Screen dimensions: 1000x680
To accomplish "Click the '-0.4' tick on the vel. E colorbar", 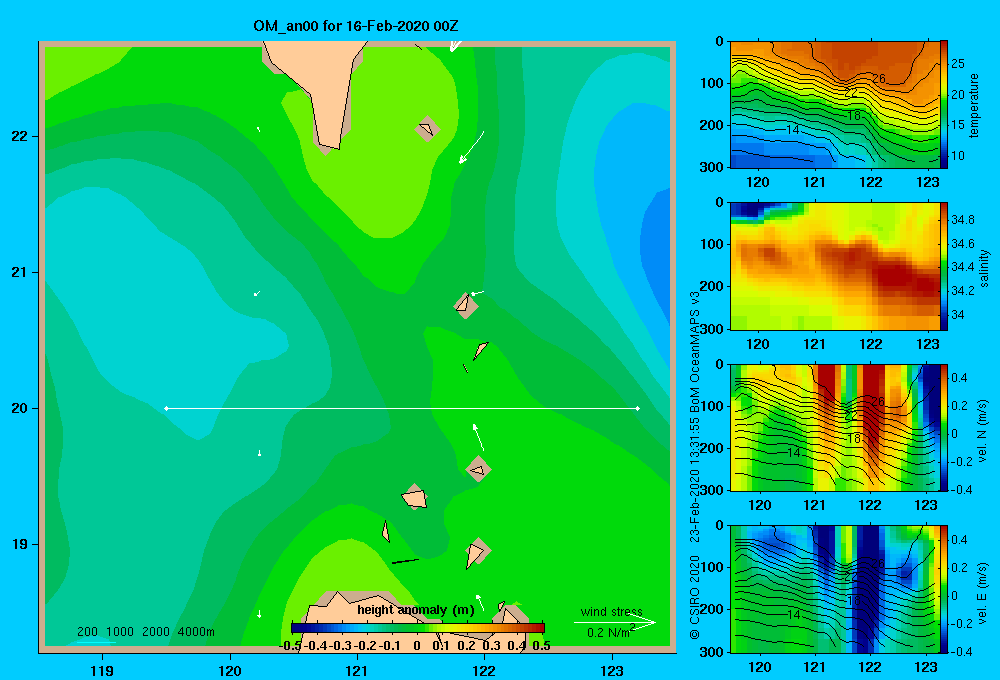I will click(x=961, y=651).
